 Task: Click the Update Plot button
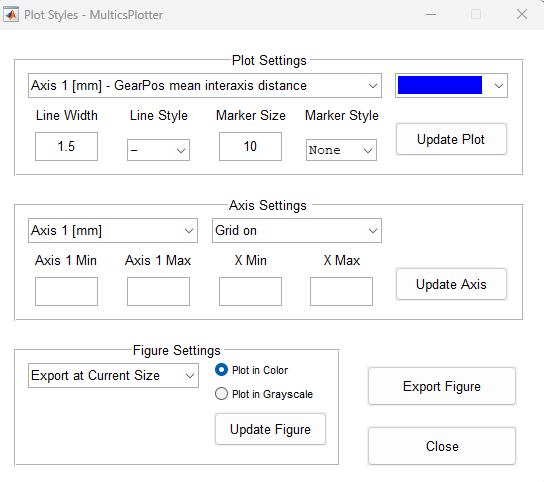(451, 139)
